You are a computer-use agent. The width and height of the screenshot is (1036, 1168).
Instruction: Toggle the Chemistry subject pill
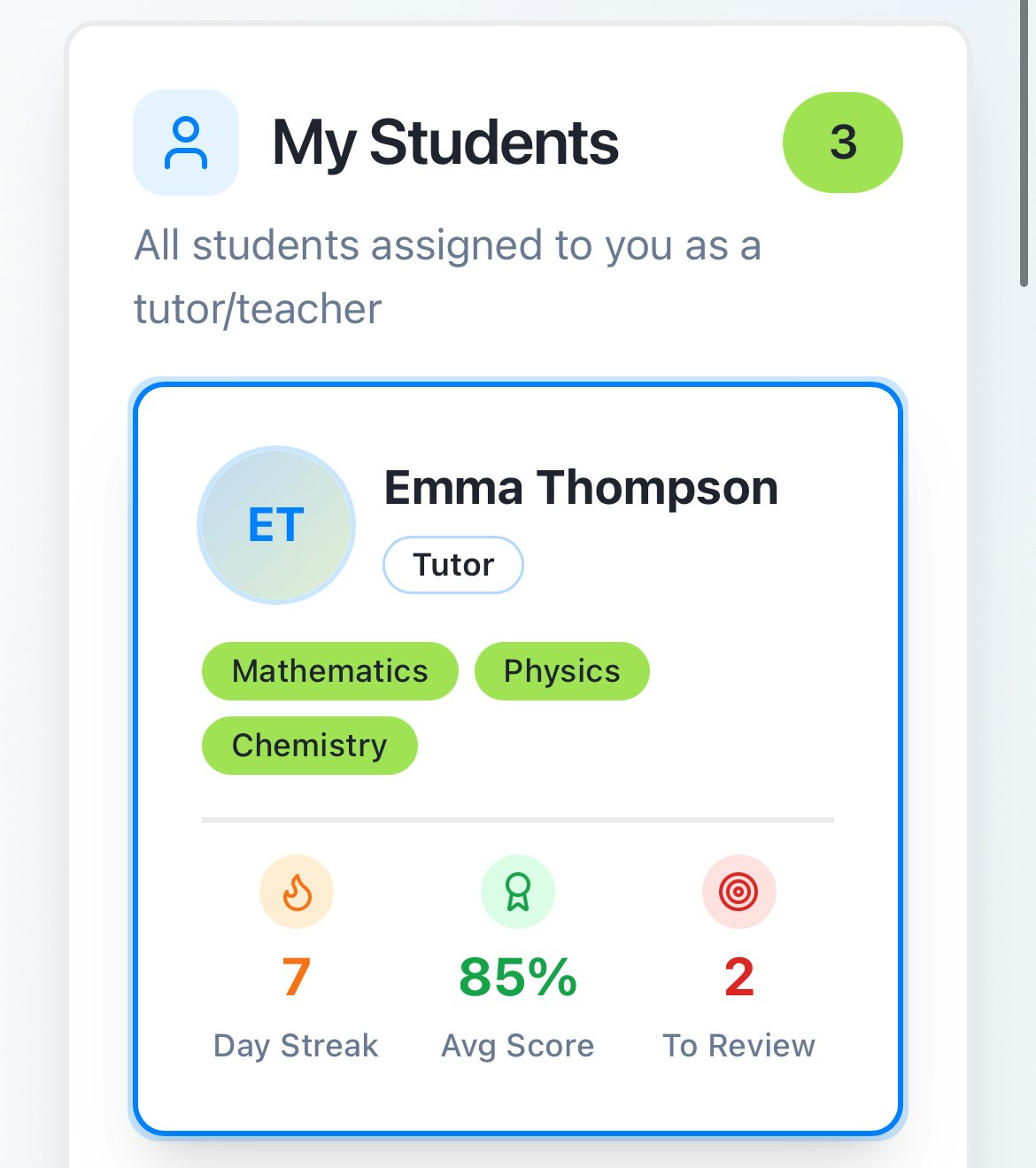click(x=310, y=745)
